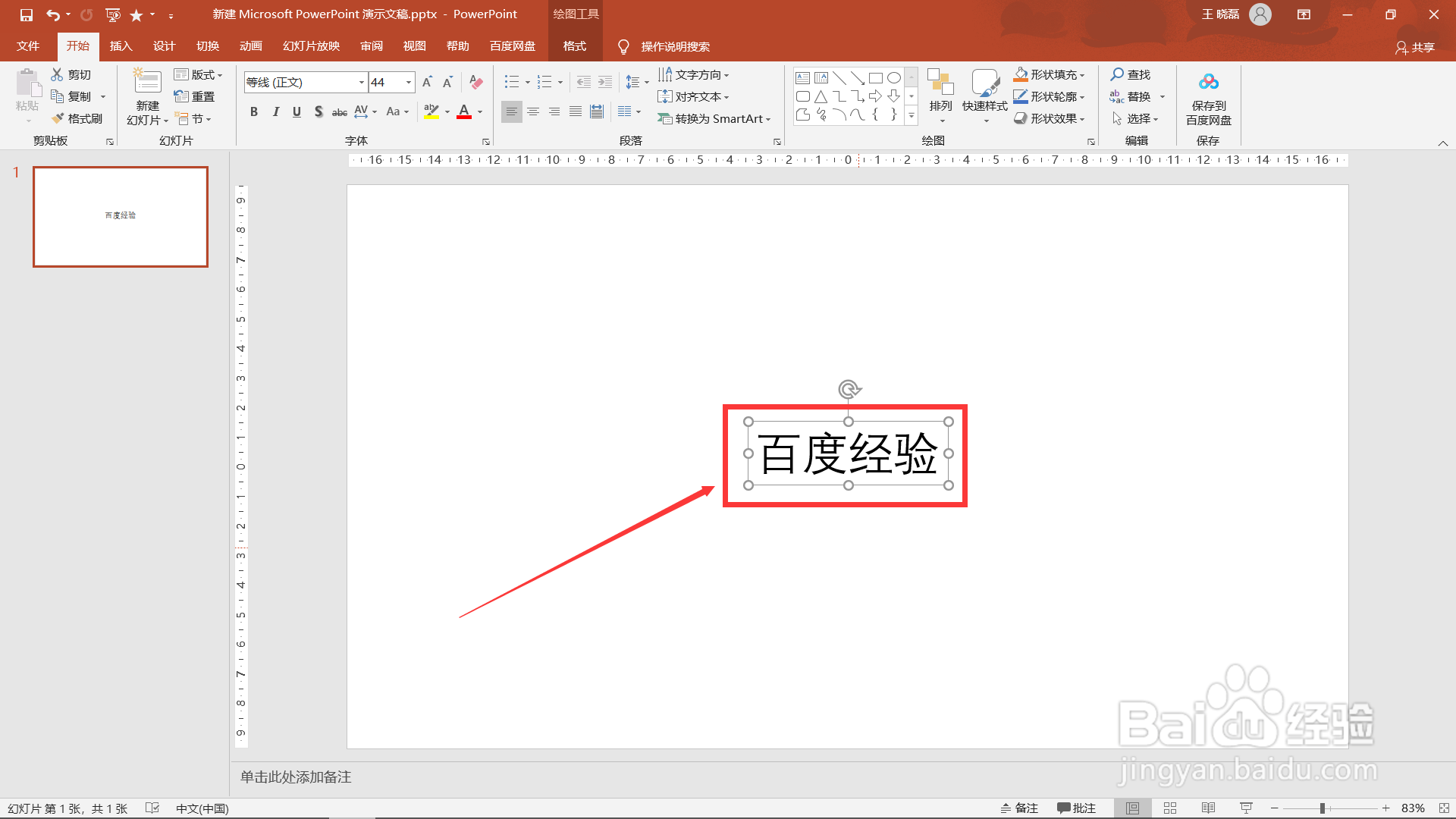Toggle align text left
1456x819 pixels.
point(512,111)
